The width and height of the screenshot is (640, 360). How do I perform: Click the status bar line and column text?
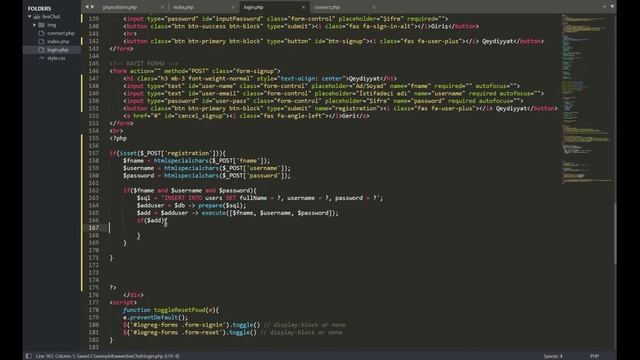click(108, 356)
